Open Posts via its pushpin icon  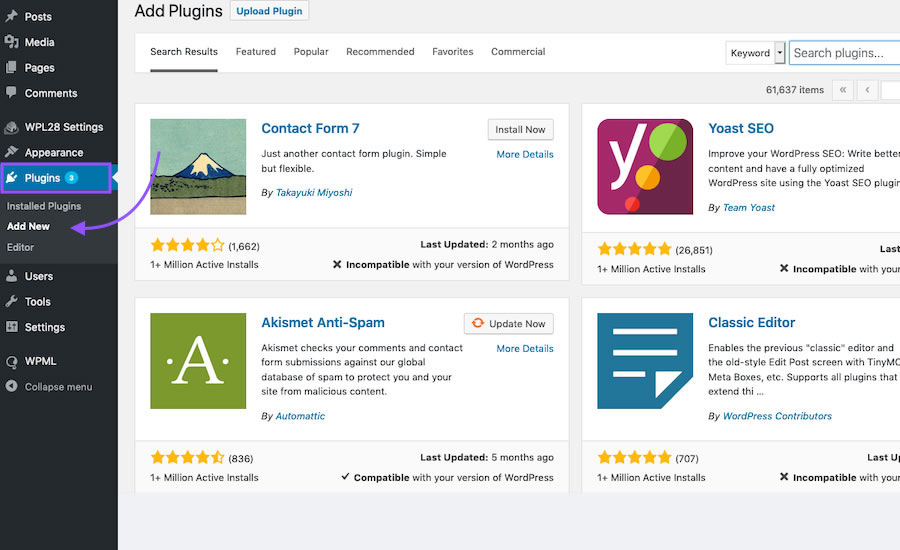11,17
